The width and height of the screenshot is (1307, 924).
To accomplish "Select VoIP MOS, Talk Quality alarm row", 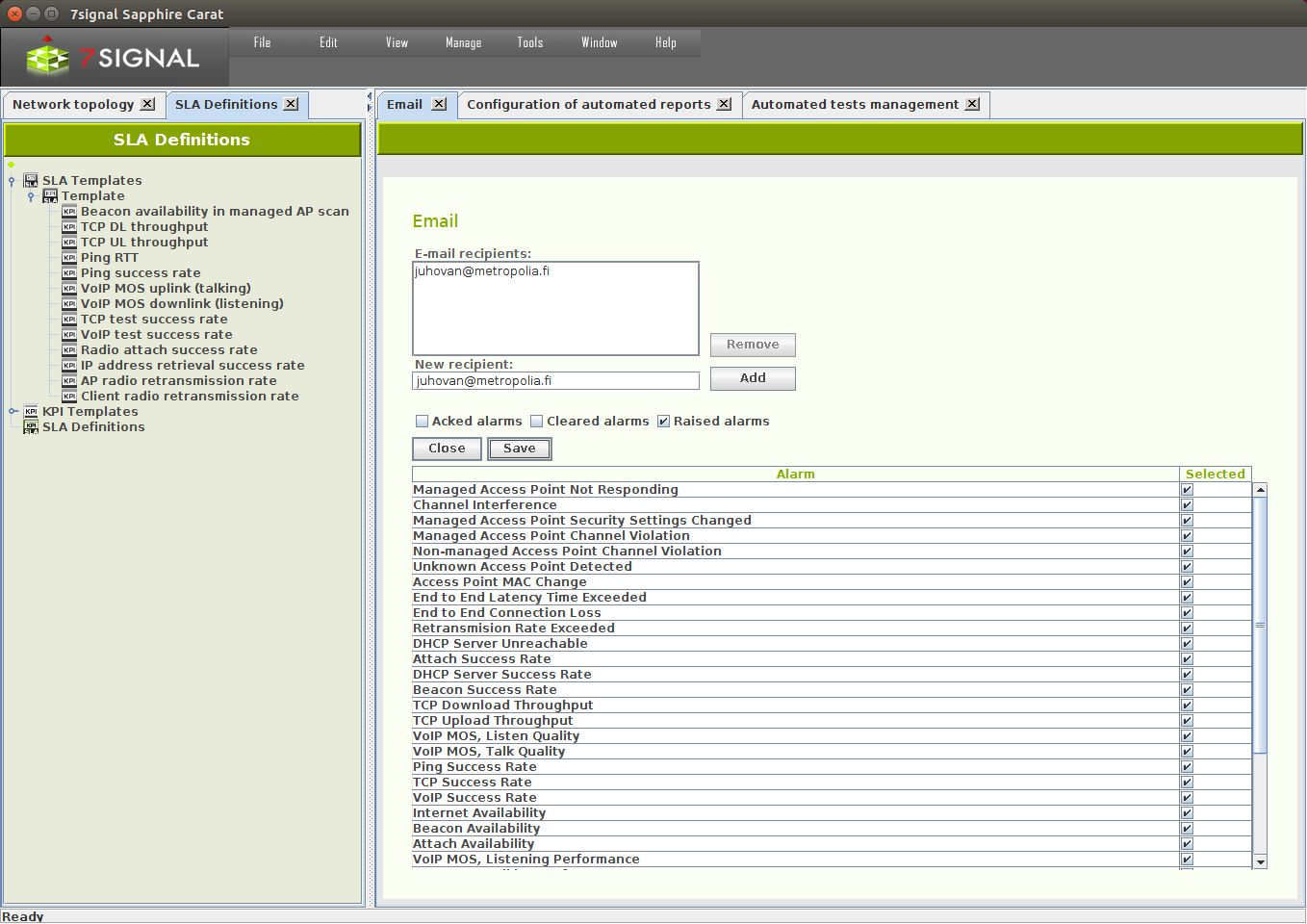I will click(x=832, y=752).
